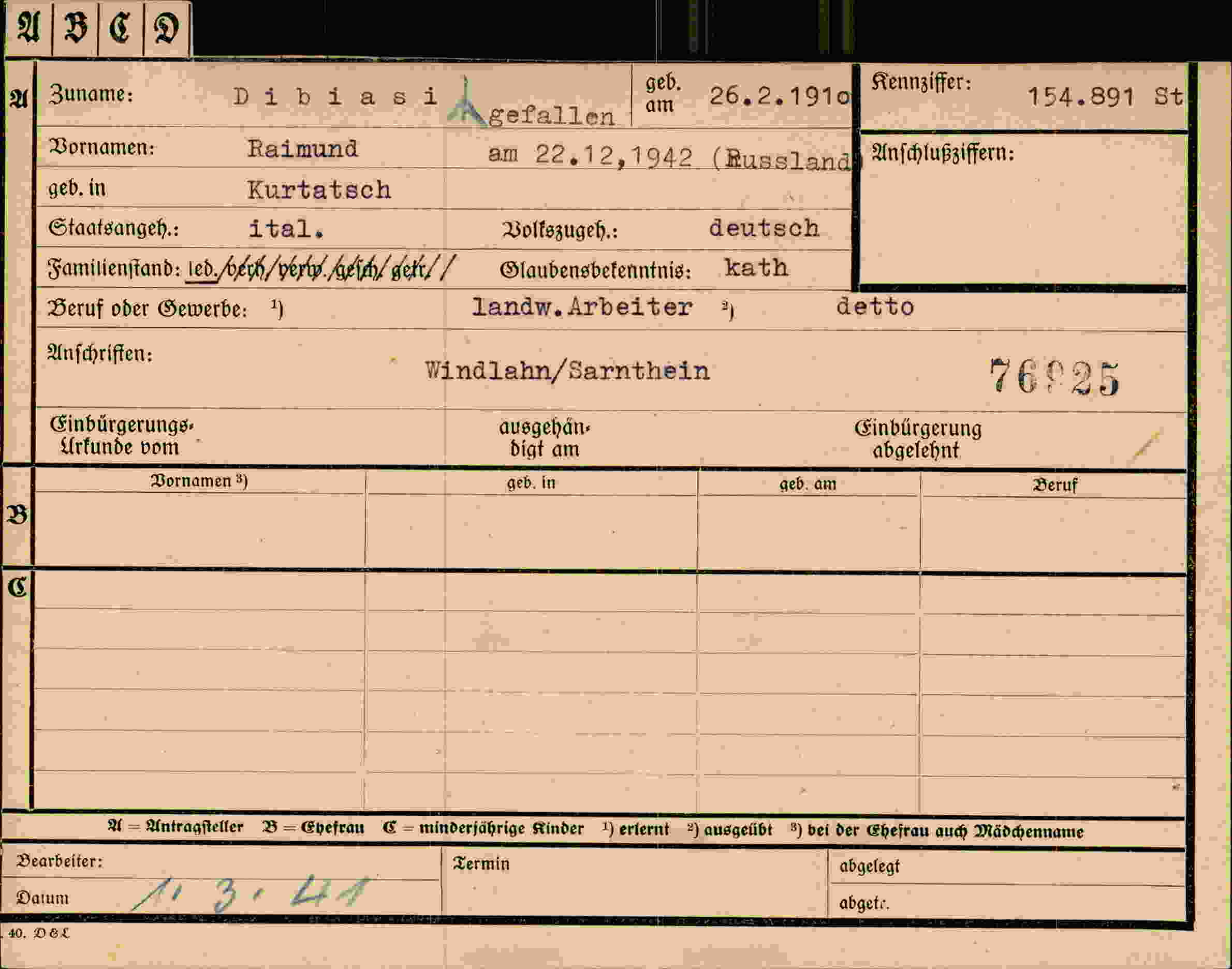This screenshot has height=969, width=1232.
Task: Click the 'Beruf oder Gewerbe:' label
Action: coord(148,309)
